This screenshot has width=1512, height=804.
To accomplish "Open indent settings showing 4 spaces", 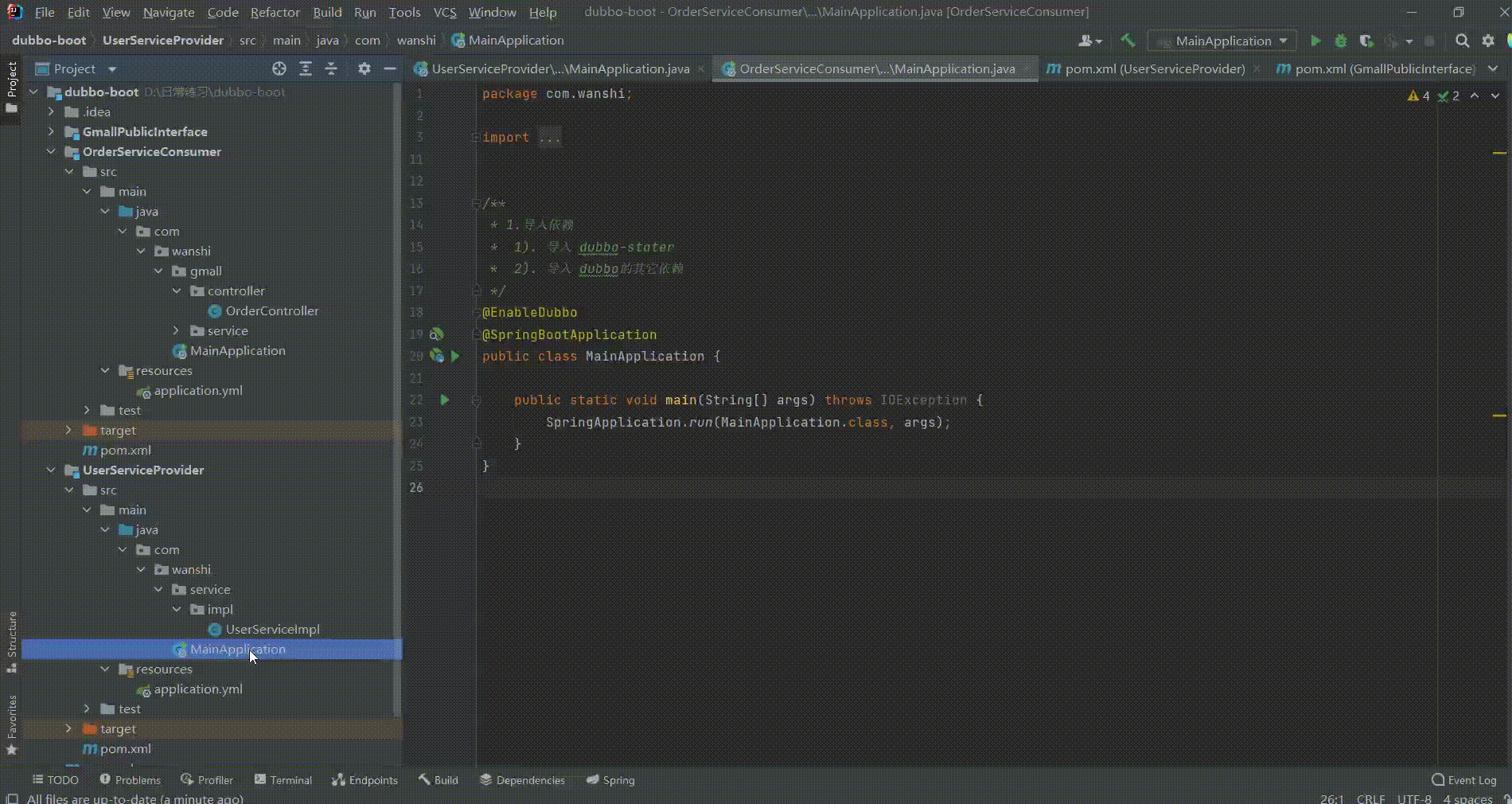I will tap(1467, 798).
